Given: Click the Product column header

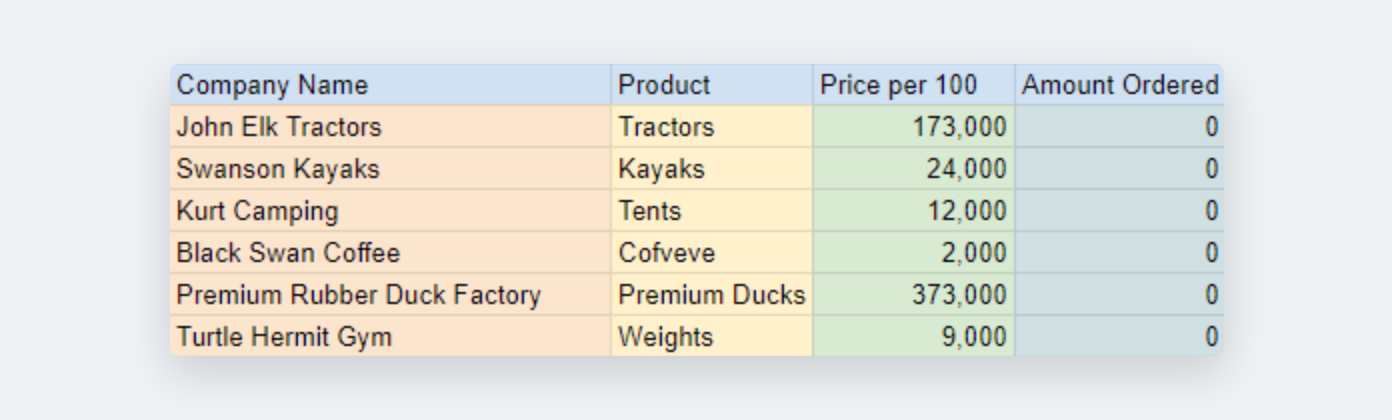Looking at the screenshot, I should (711, 85).
